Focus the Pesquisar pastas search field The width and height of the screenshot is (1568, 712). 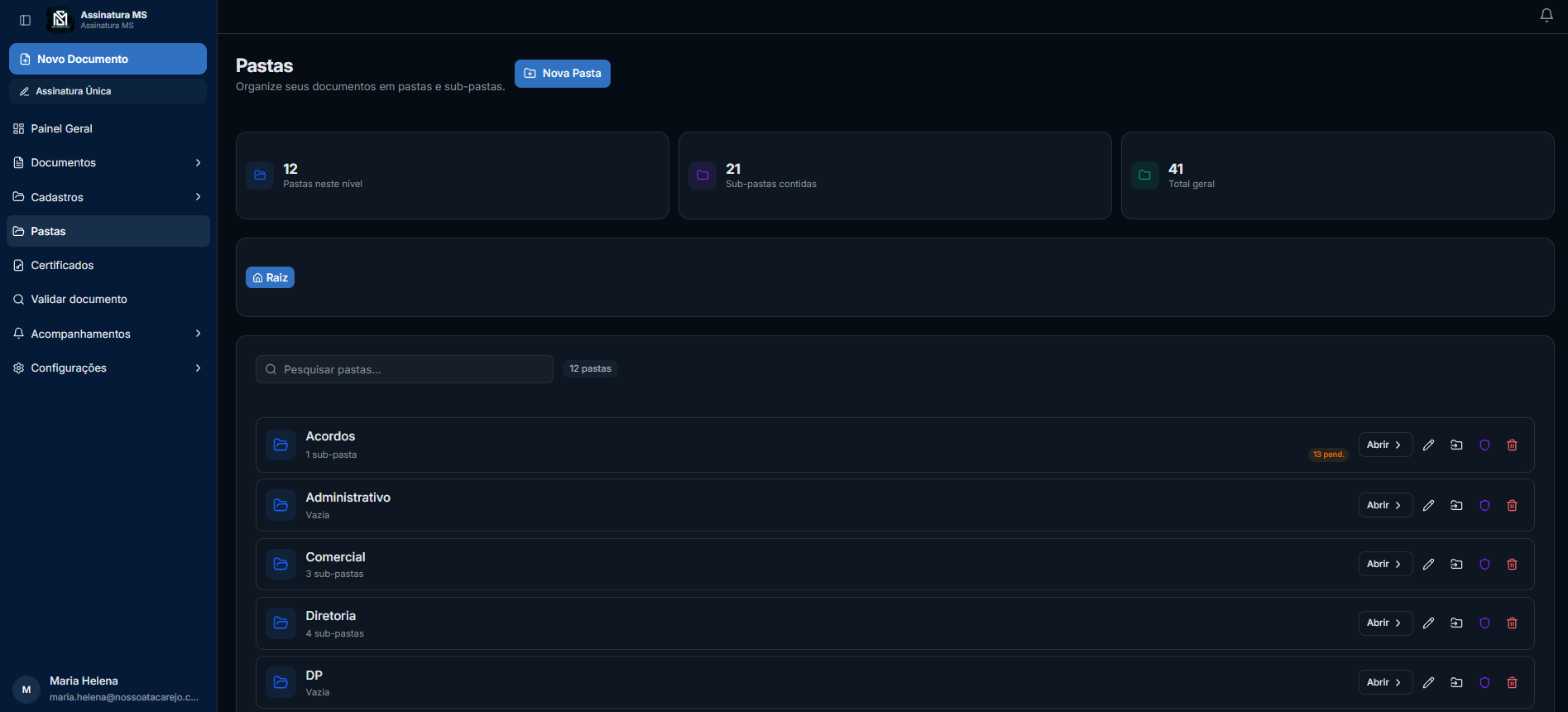405,369
